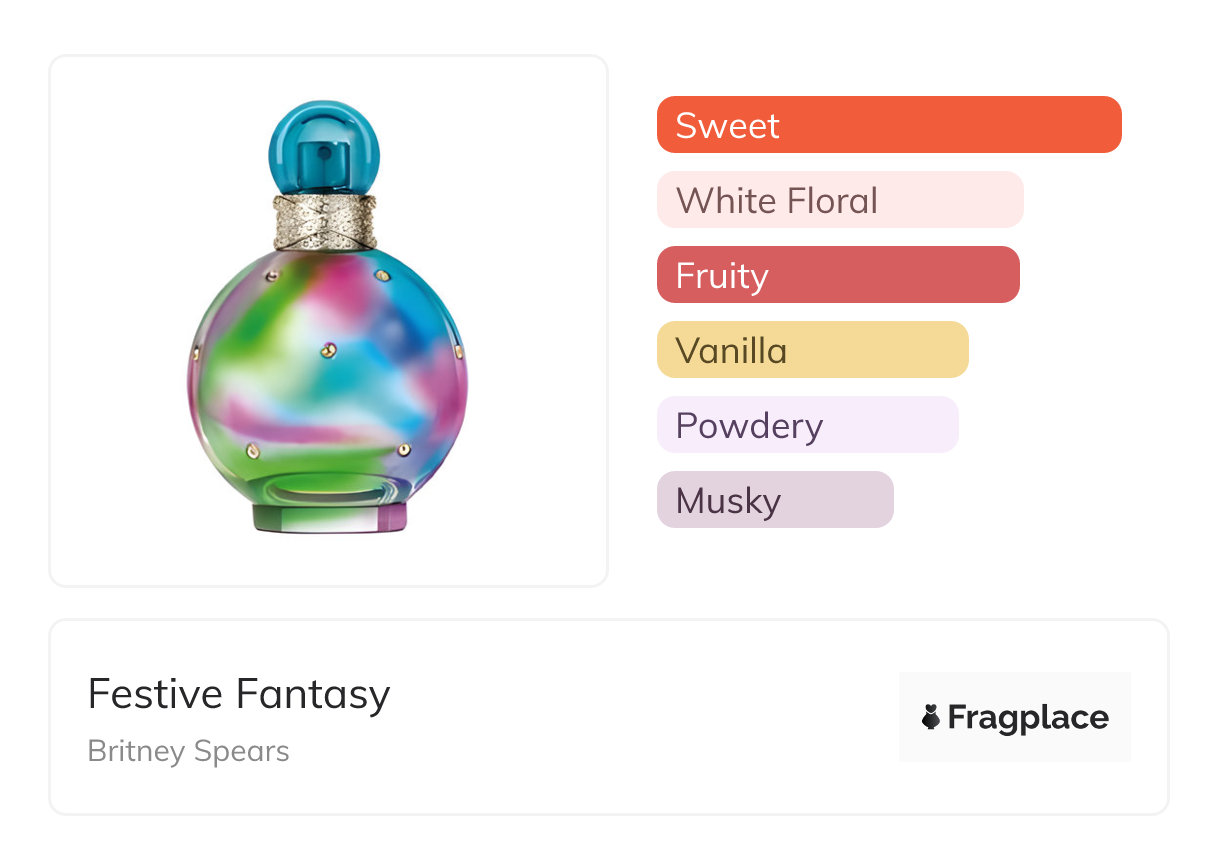Click the Britney Spears brand name
Screen dimensions: 1218x864
click(x=188, y=751)
